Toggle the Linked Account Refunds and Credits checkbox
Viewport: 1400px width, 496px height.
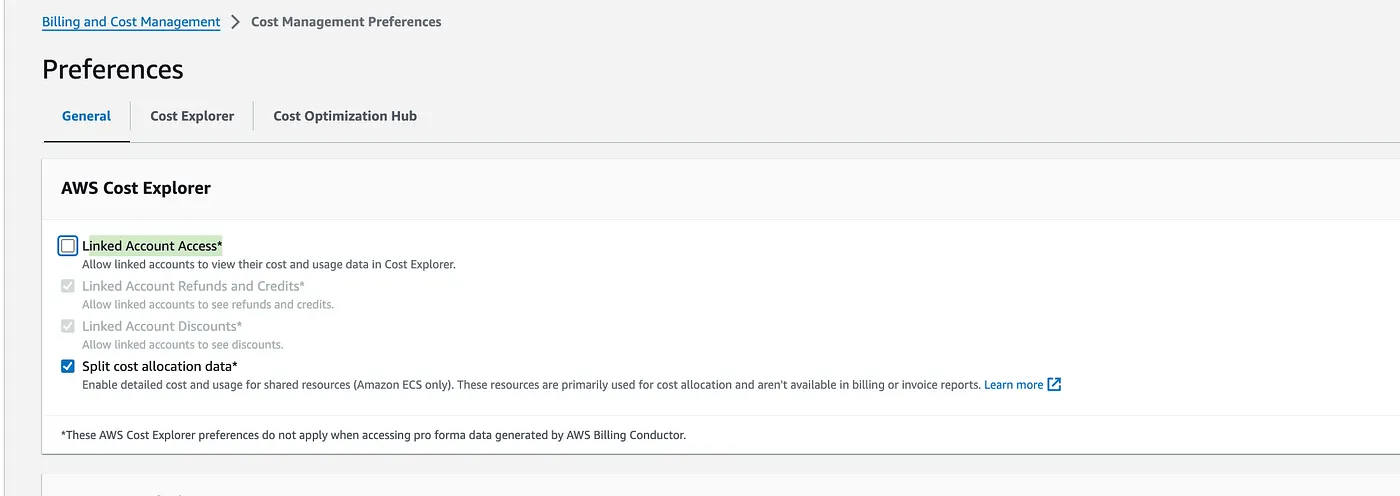(x=68, y=286)
